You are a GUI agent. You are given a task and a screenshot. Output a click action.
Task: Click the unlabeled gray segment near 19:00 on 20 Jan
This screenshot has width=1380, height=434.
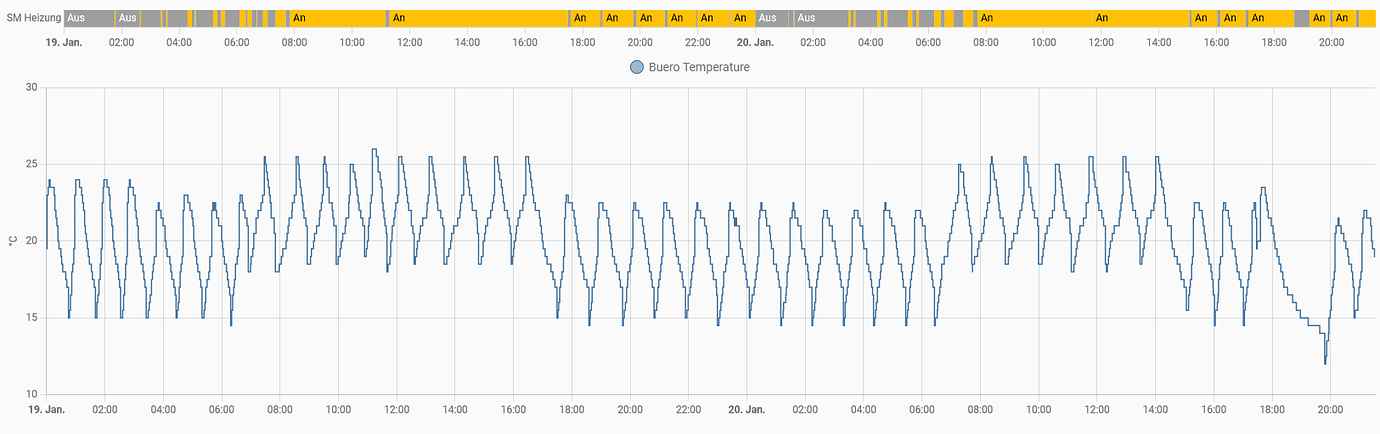coord(1301,18)
